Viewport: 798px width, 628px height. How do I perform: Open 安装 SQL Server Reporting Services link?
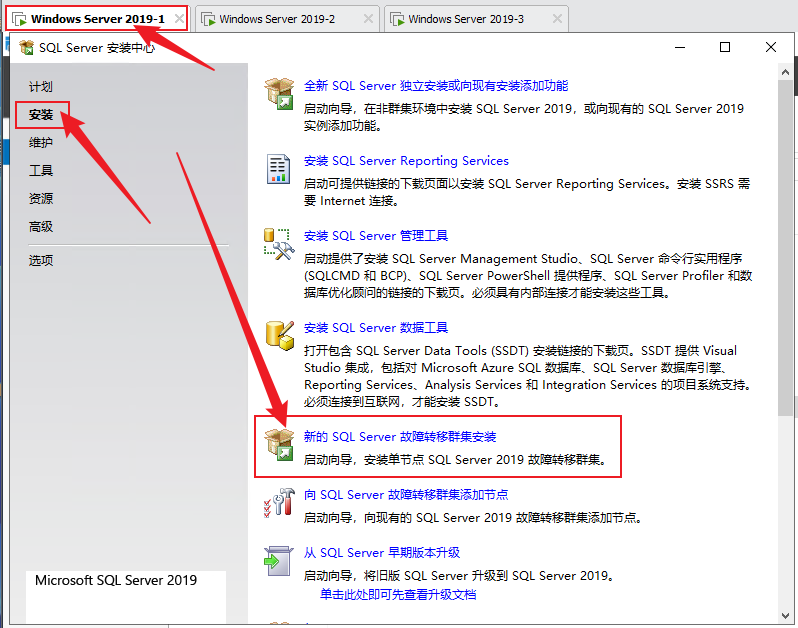click(x=406, y=161)
